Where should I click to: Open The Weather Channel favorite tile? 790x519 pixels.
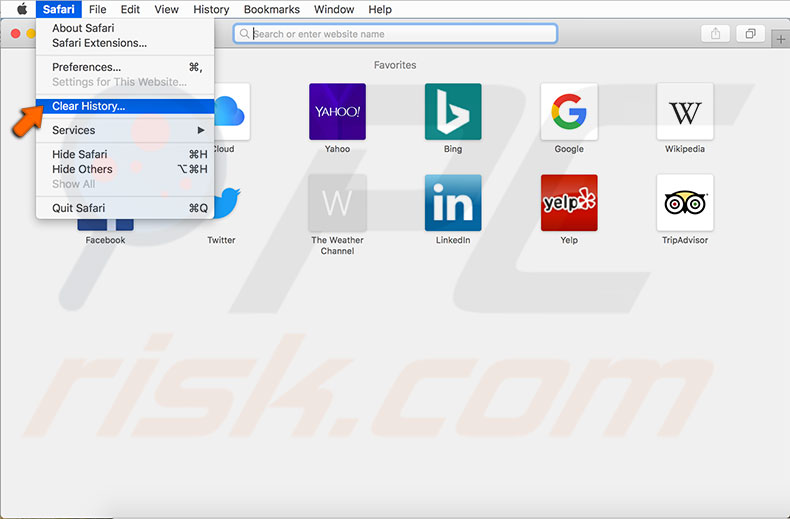pyautogui.click(x=337, y=203)
